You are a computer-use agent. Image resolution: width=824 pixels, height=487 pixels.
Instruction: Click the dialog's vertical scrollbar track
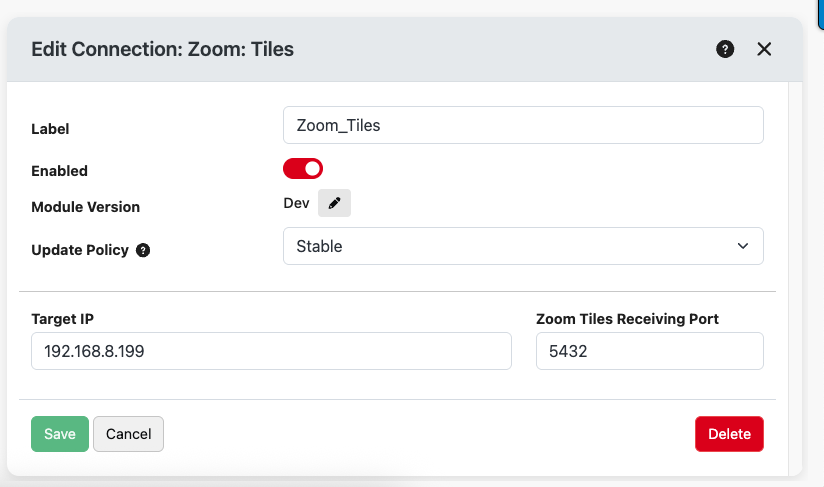[x=795, y=278]
